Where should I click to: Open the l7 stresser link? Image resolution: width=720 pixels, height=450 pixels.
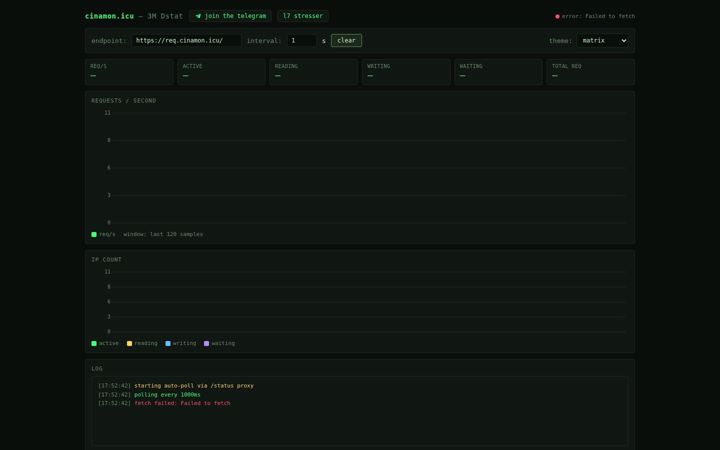(303, 16)
